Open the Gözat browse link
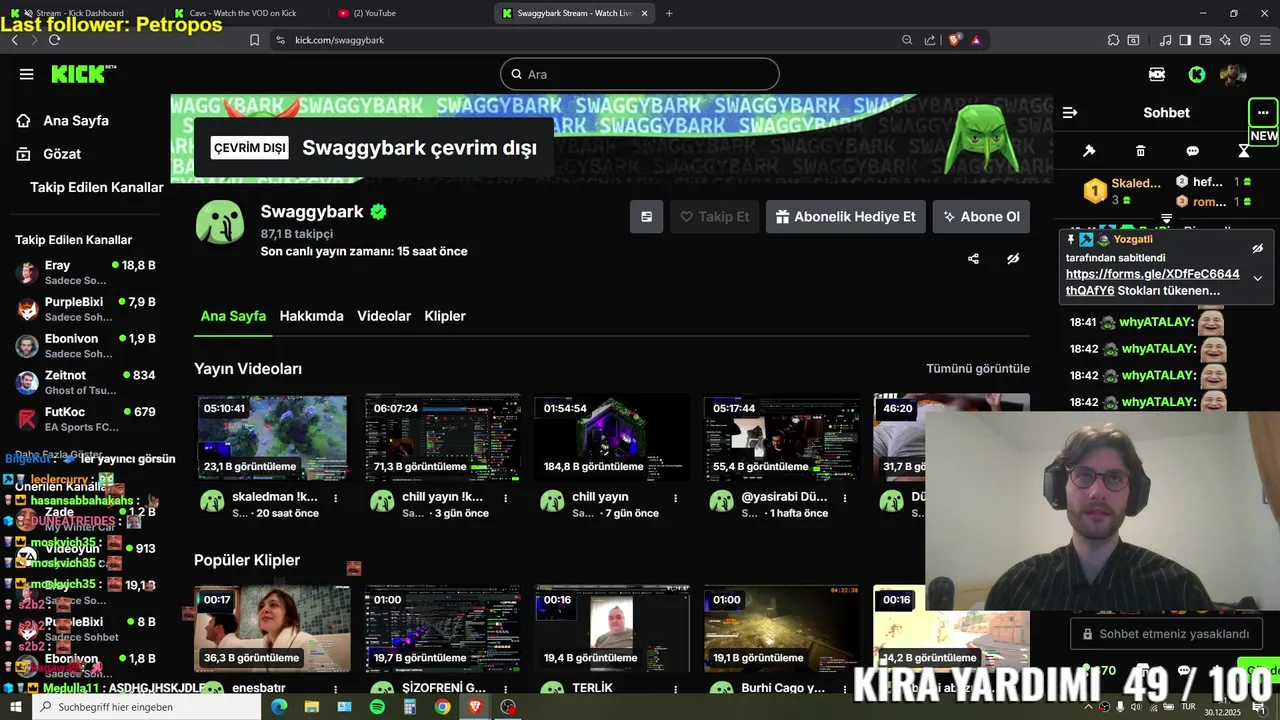The image size is (1280, 720). pyautogui.click(x=62, y=154)
